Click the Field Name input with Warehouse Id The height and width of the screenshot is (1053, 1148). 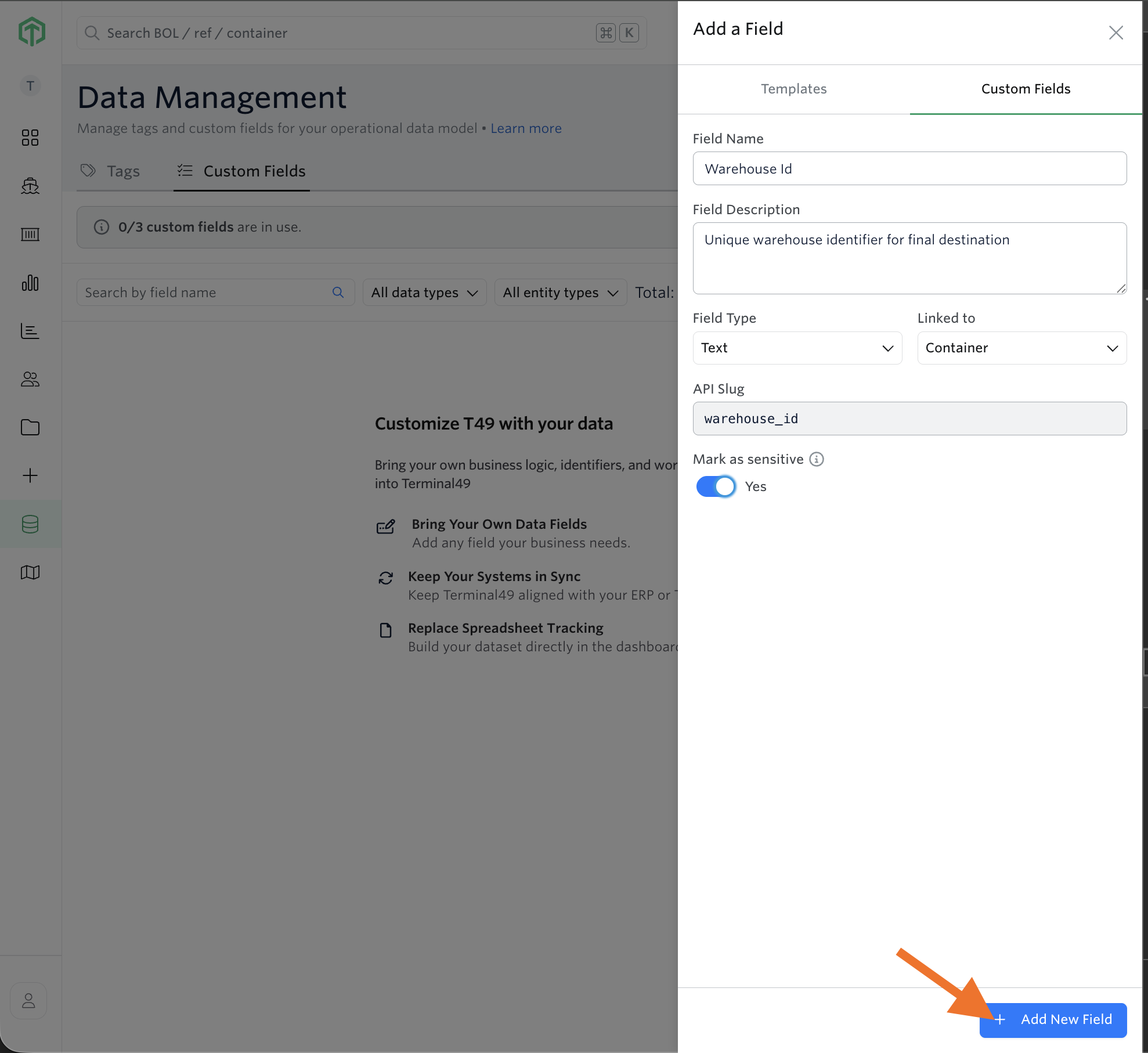(x=909, y=168)
